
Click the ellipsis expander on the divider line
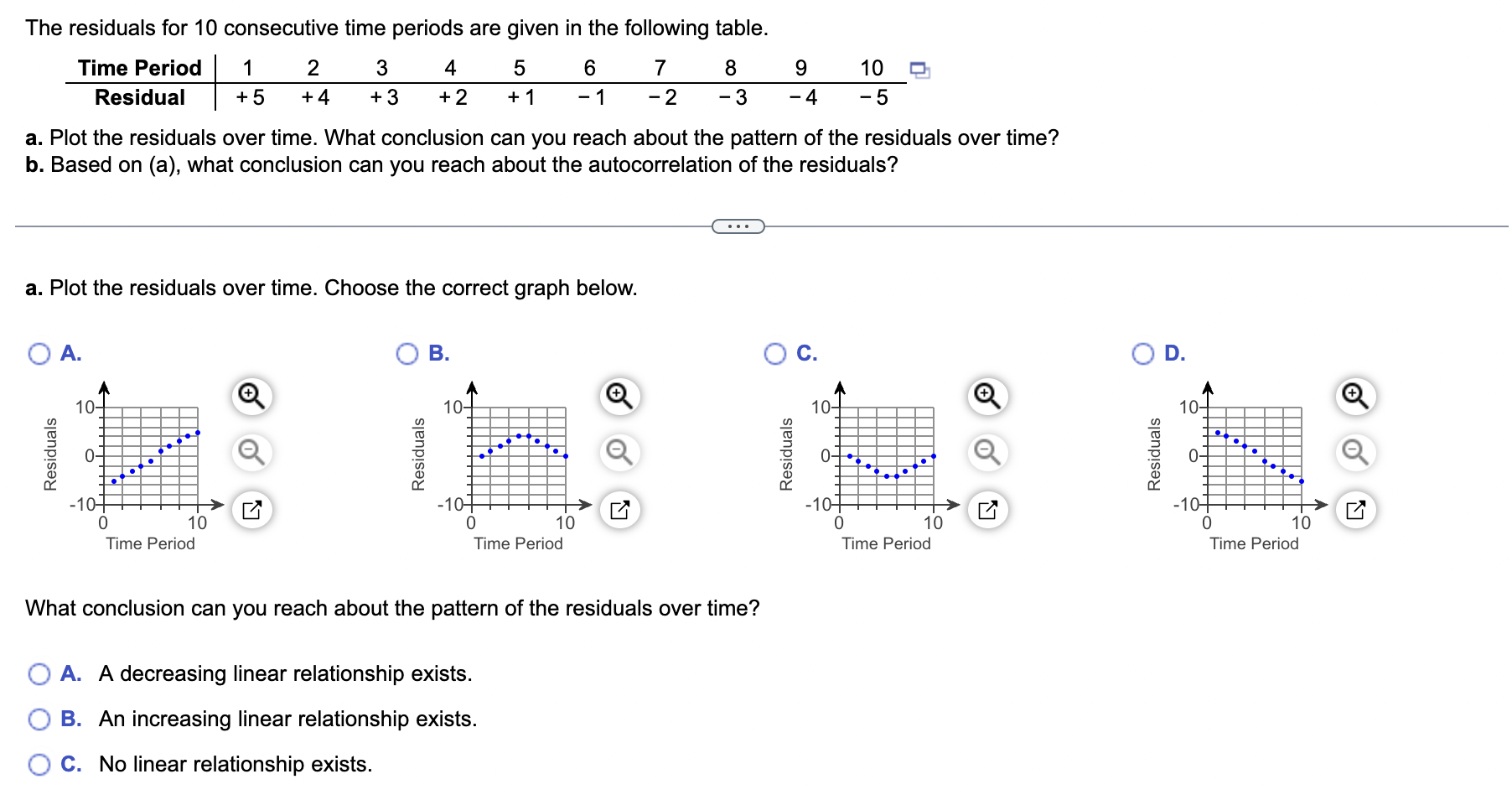[738, 225]
